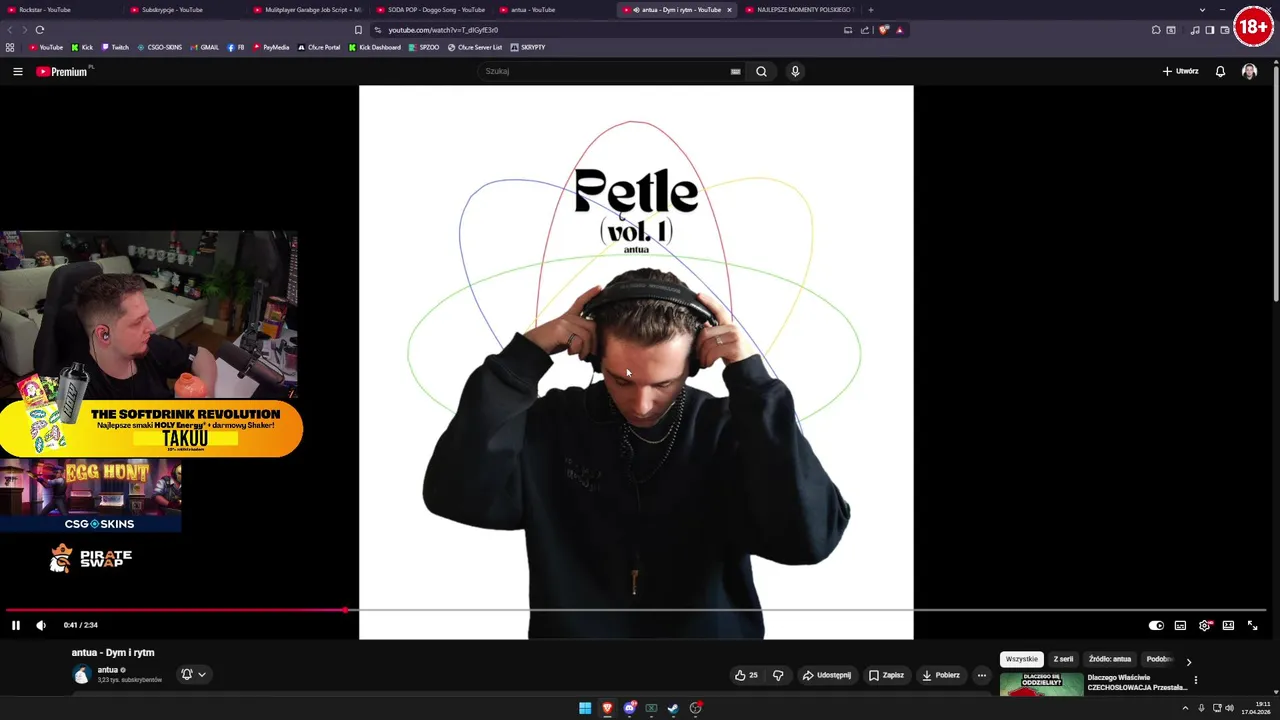The image size is (1280, 720).
Task: Open options for the Czechosłowacja recommended video
Action: (x=1195, y=680)
